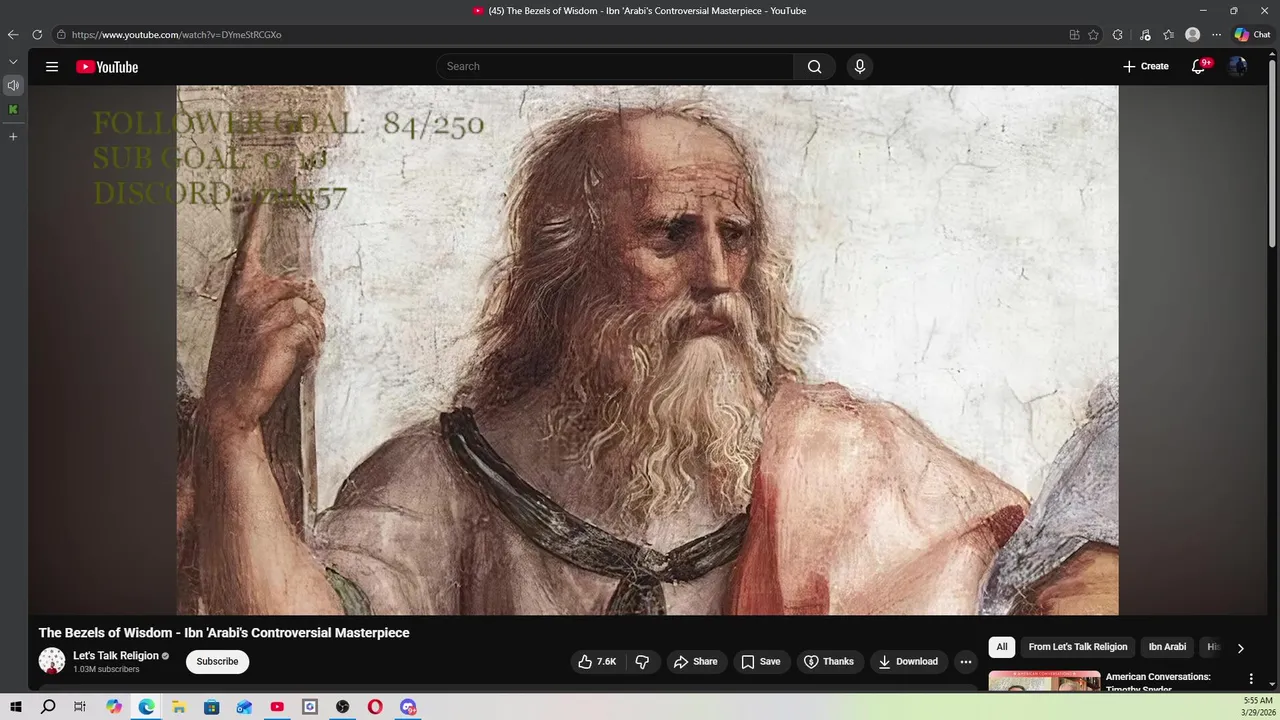Viewport: 1280px width, 720px height.
Task: Focus the YouTube search field
Action: tap(615, 67)
